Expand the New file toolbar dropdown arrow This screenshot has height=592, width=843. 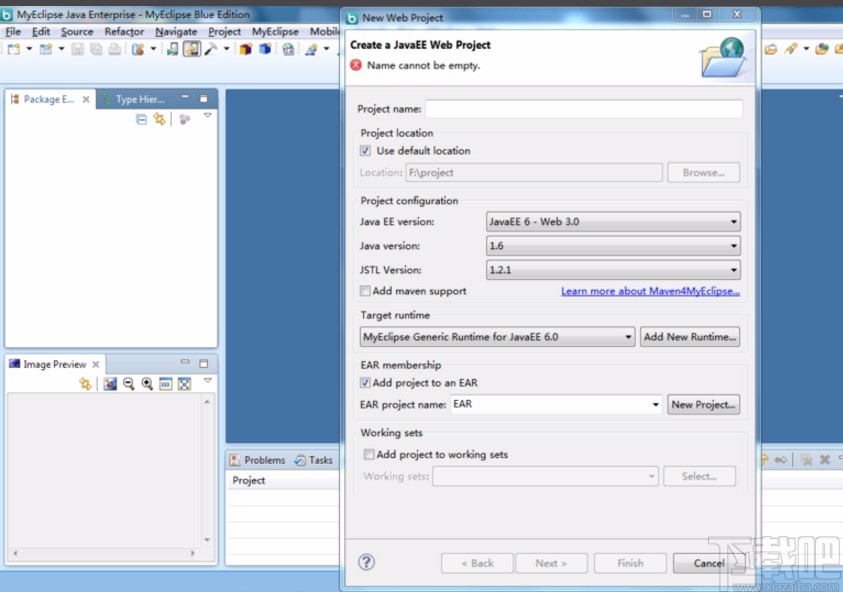[29, 49]
